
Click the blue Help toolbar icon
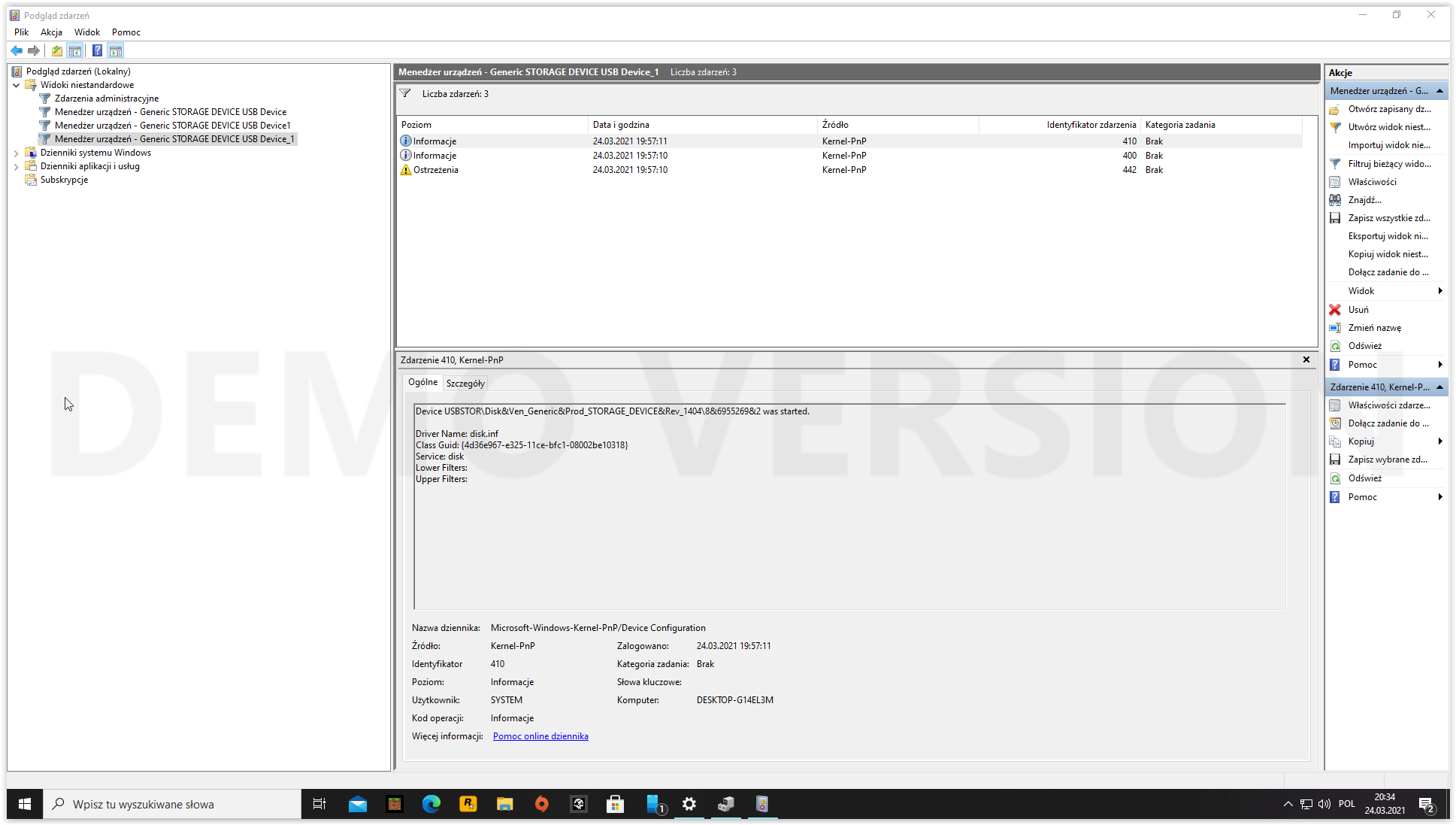pyautogui.click(x=97, y=50)
